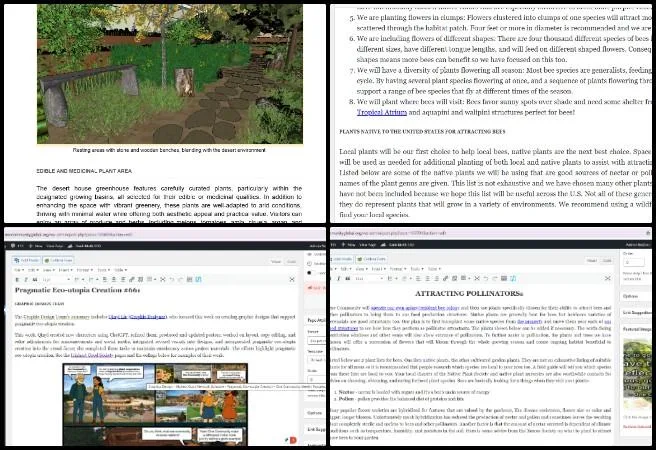656x450 pixels.
Task: Switch to the Text editor tab
Action: pyautogui.click(x=291, y=262)
